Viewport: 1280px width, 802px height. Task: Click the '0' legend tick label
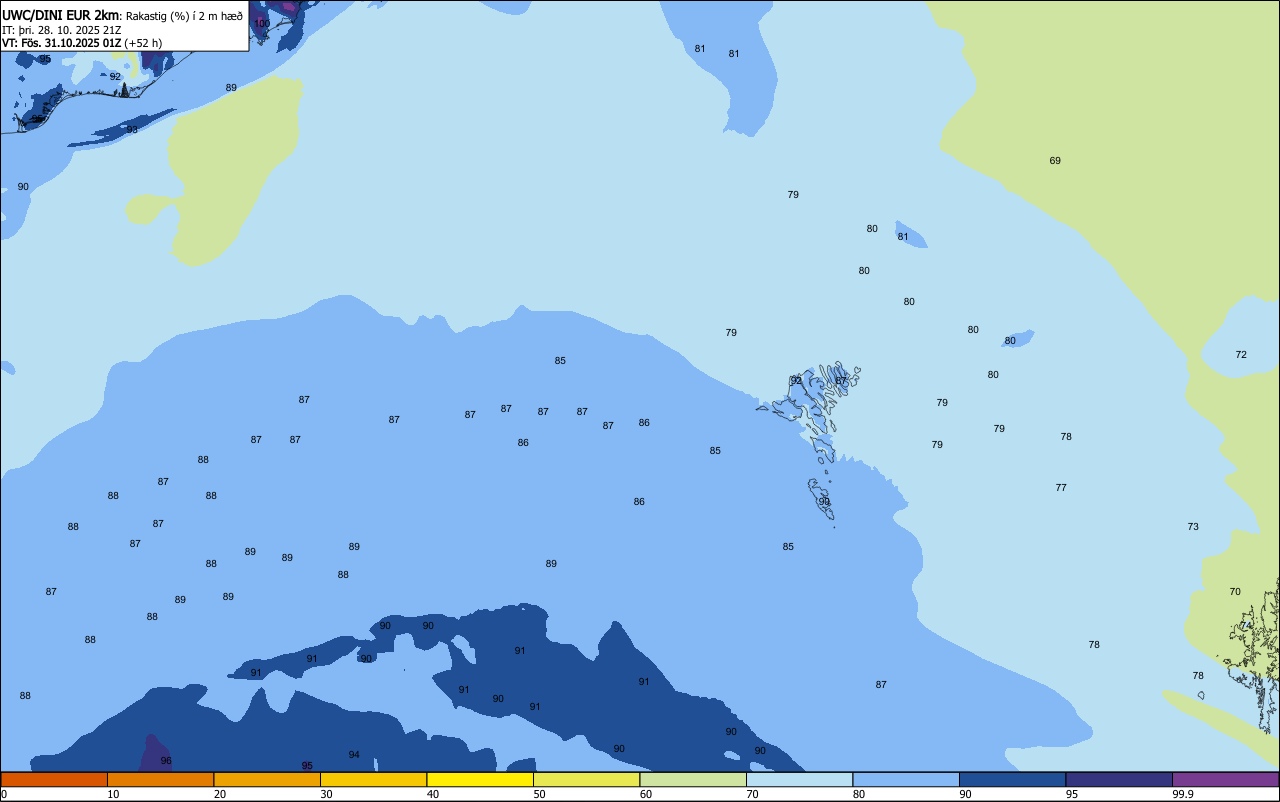click(x=4, y=794)
